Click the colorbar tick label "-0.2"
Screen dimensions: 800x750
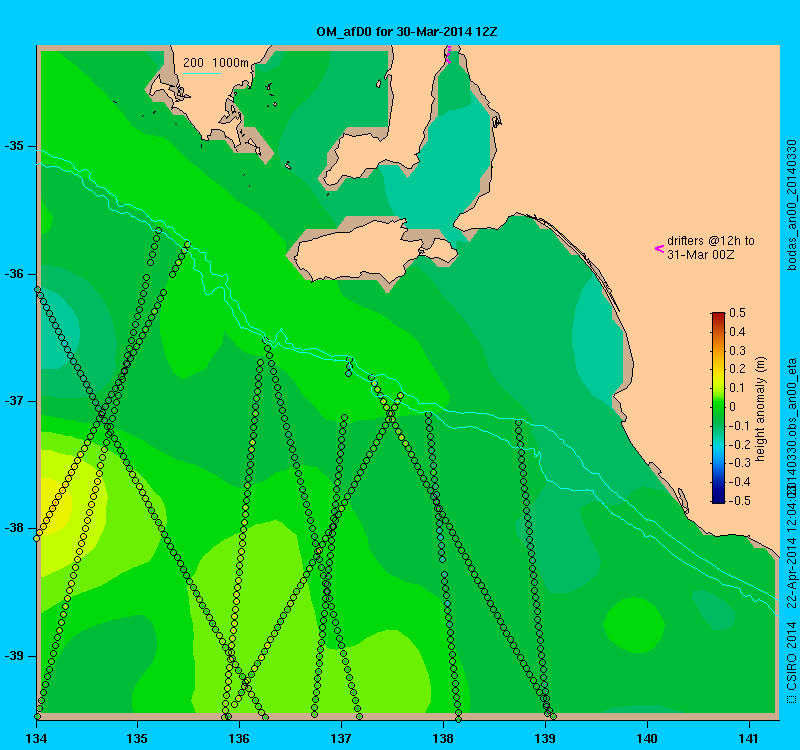coord(739,444)
